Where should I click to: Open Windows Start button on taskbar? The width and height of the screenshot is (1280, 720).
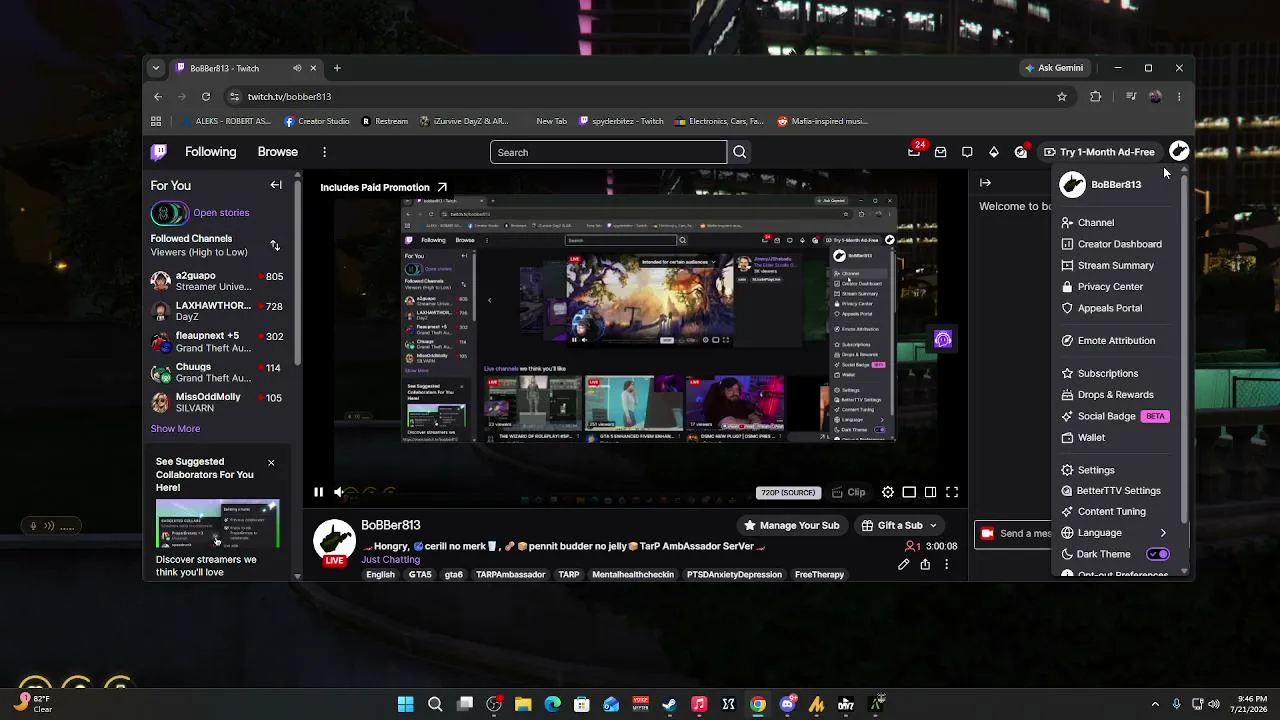(405, 704)
